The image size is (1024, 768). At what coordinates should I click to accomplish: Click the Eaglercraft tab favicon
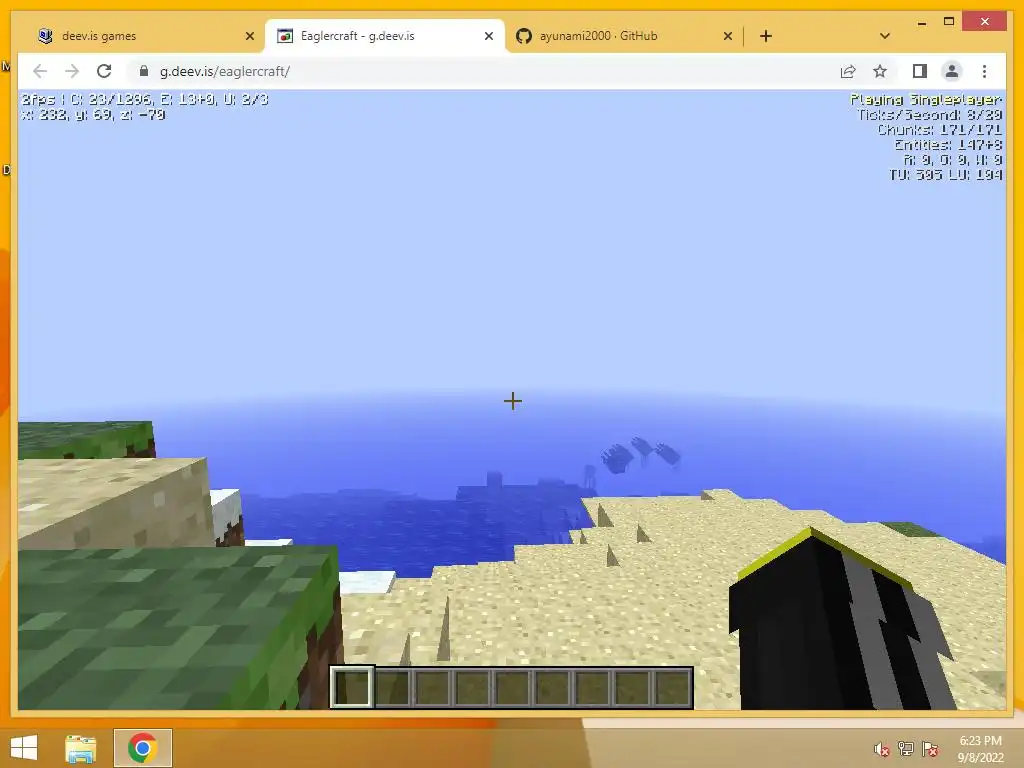pyautogui.click(x=285, y=36)
